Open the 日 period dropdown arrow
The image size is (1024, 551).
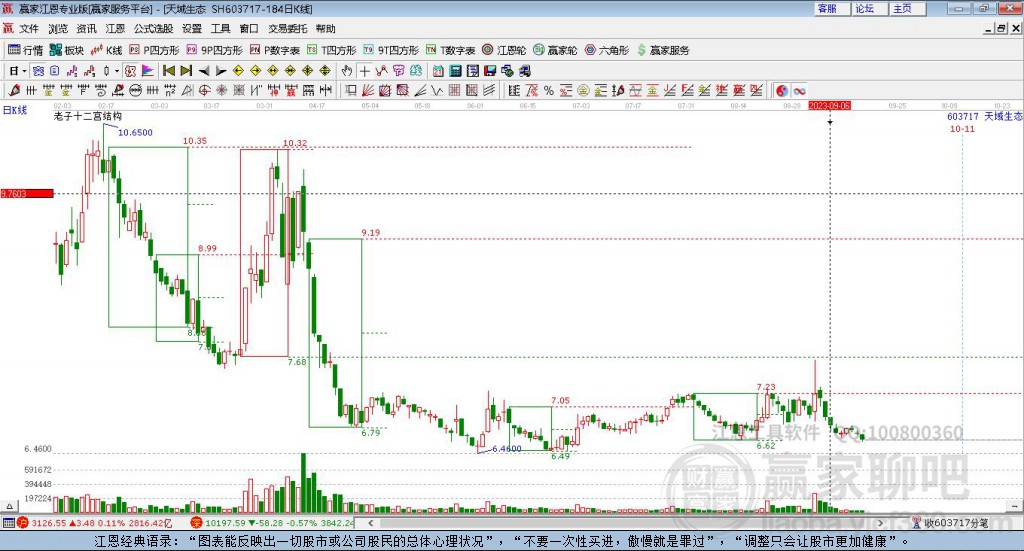[x=24, y=71]
